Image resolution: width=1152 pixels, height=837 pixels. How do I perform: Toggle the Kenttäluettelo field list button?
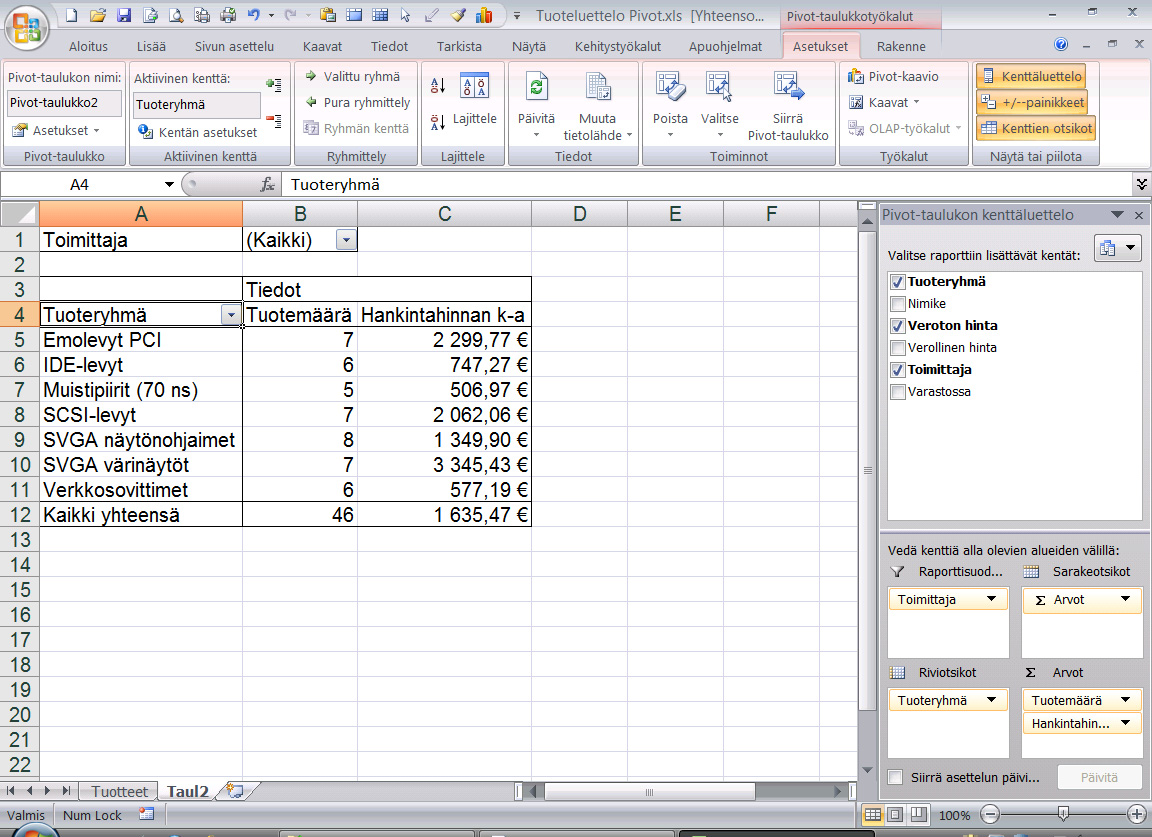pos(1032,76)
